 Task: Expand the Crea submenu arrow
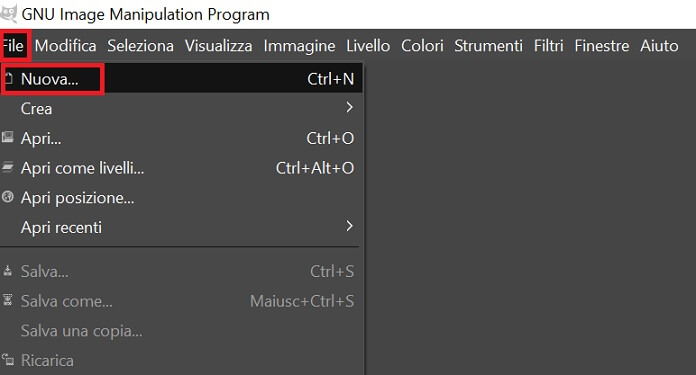[x=349, y=107]
